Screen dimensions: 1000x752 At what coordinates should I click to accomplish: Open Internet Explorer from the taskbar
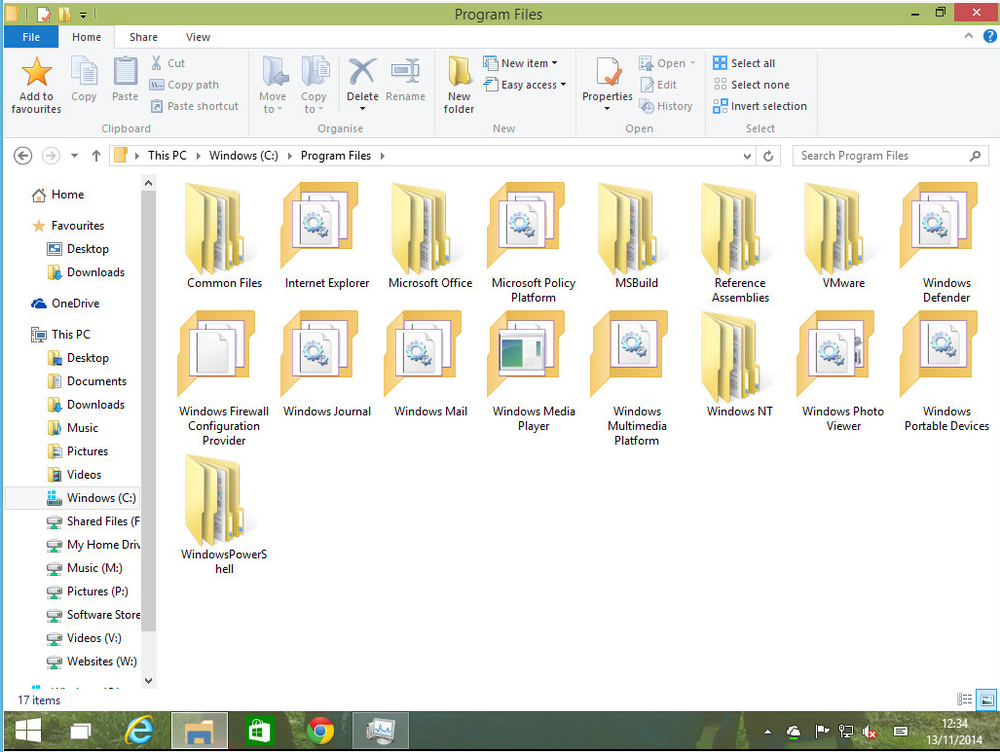point(138,731)
